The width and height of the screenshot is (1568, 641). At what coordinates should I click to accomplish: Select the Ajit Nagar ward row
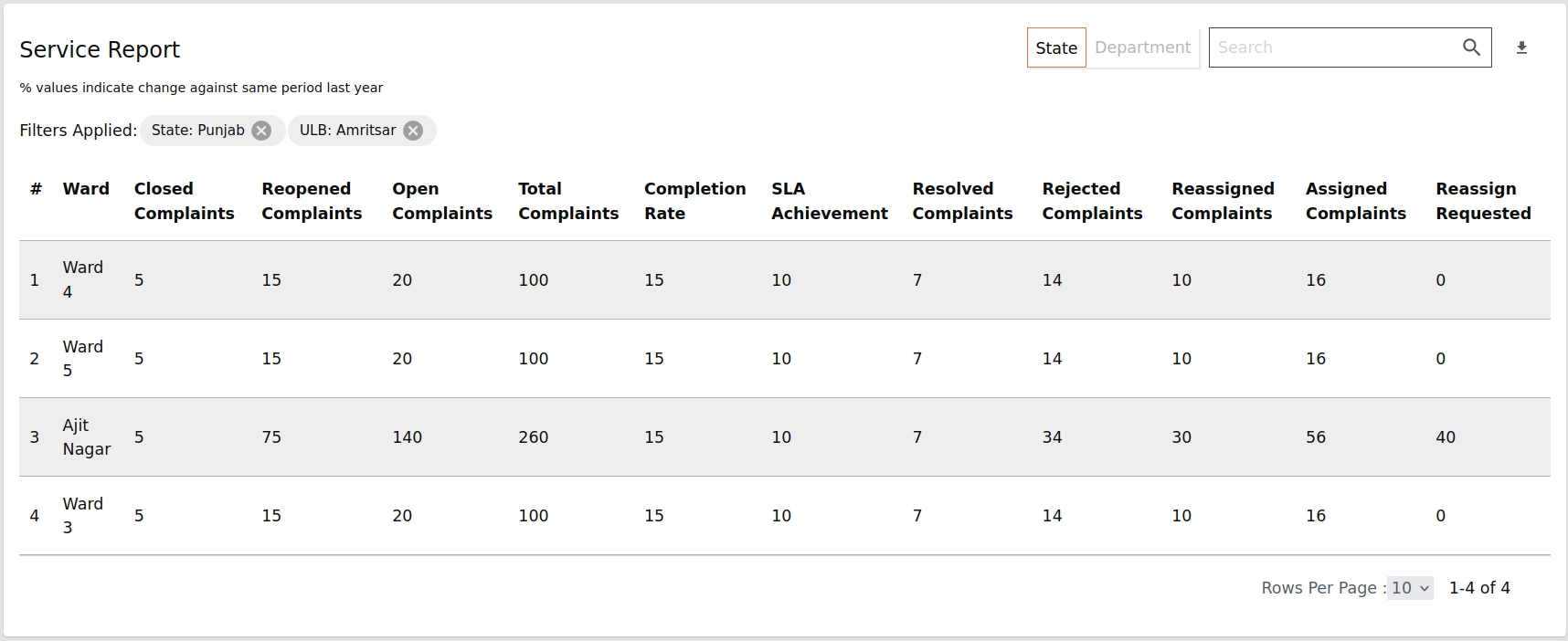point(86,436)
